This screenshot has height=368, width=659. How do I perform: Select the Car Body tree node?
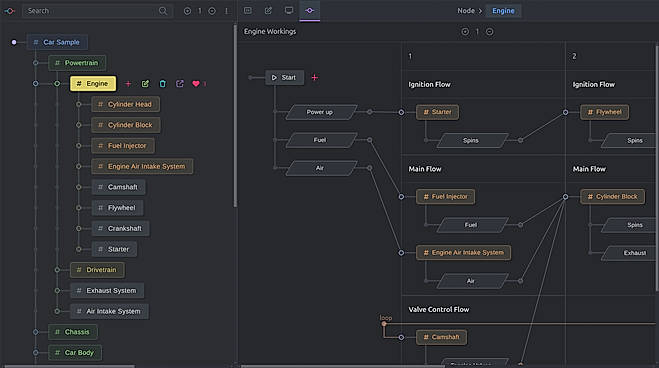75,352
